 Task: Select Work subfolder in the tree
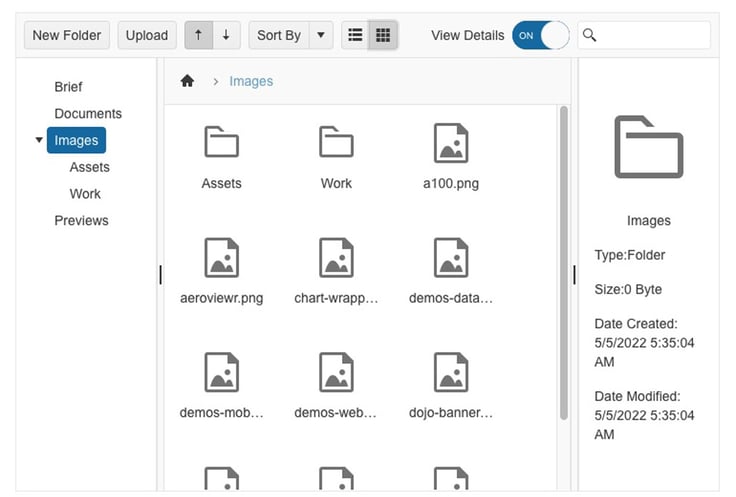pos(85,194)
